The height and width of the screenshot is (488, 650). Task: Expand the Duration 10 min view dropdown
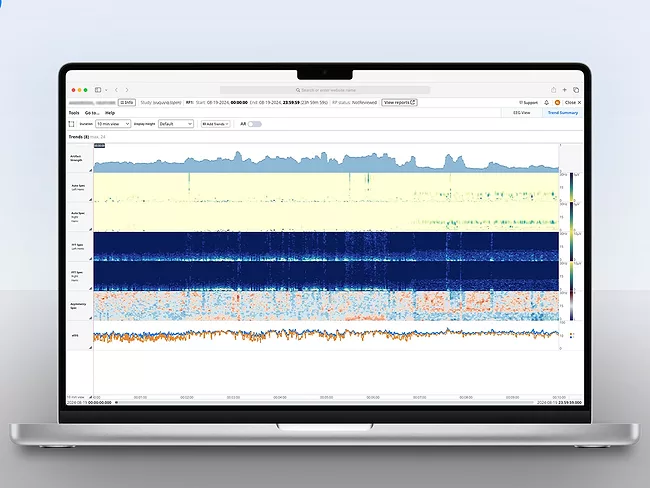pyautogui.click(x=112, y=124)
